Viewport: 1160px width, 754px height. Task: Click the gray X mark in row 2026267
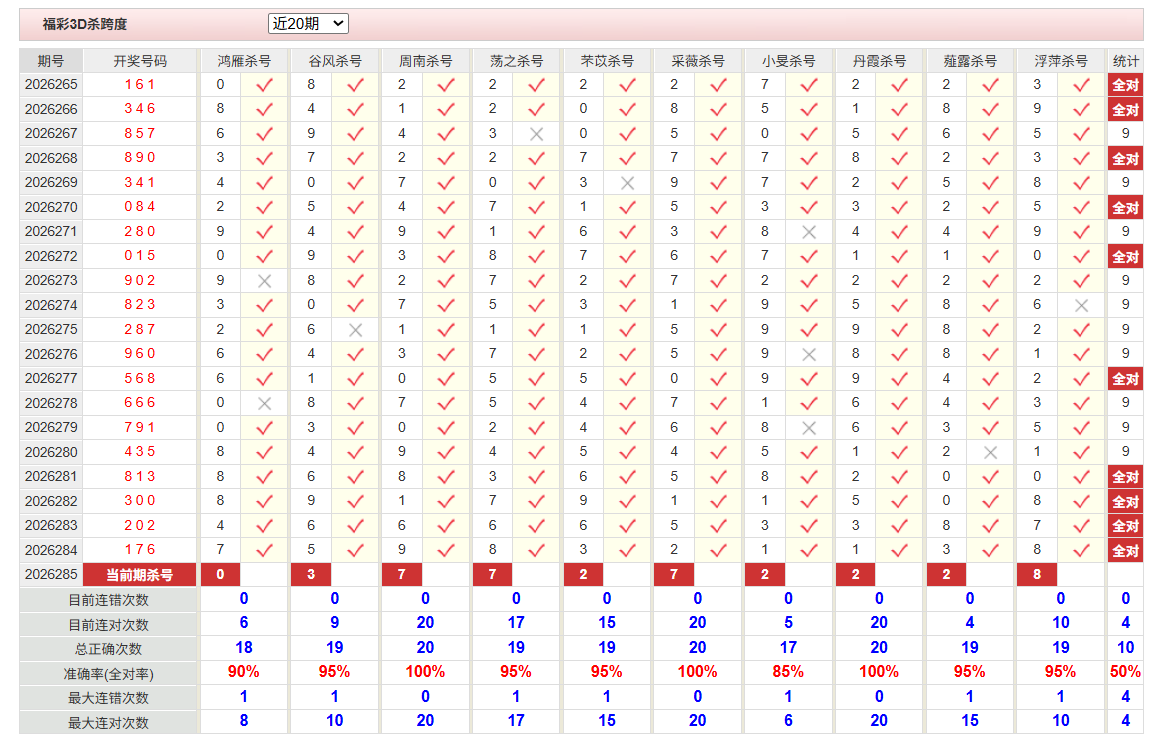pyautogui.click(x=536, y=134)
